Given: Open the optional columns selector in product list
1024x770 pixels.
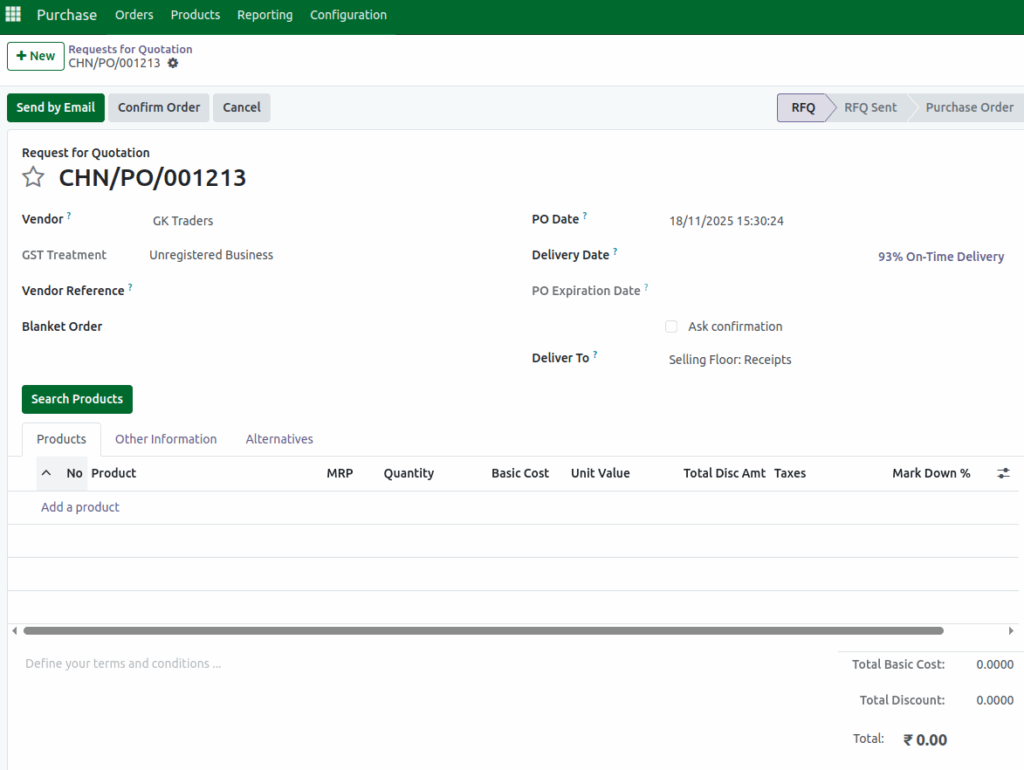Looking at the screenshot, I should pos(1003,472).
